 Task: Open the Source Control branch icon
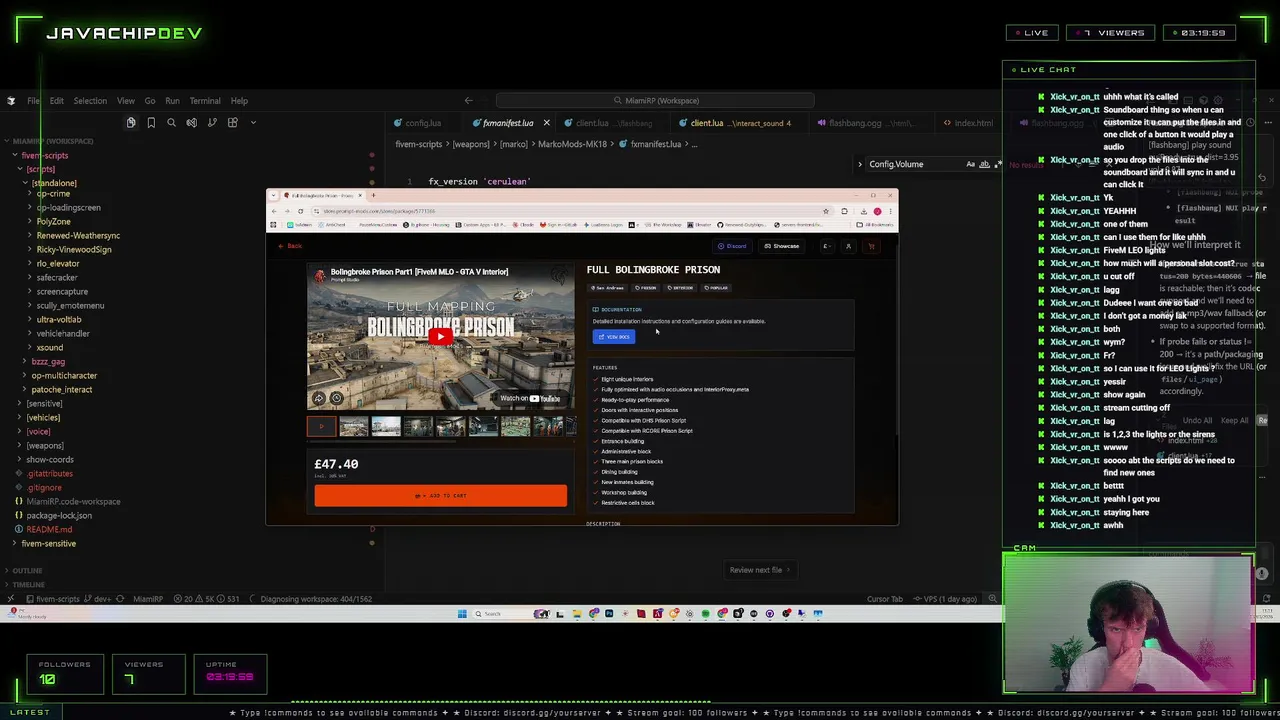coord(212,122)
